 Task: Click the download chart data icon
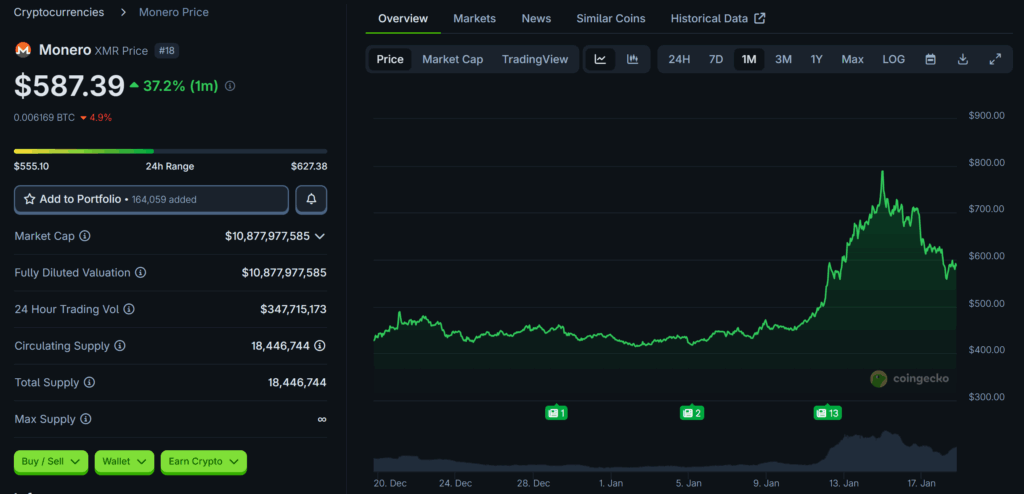(963, 59)
